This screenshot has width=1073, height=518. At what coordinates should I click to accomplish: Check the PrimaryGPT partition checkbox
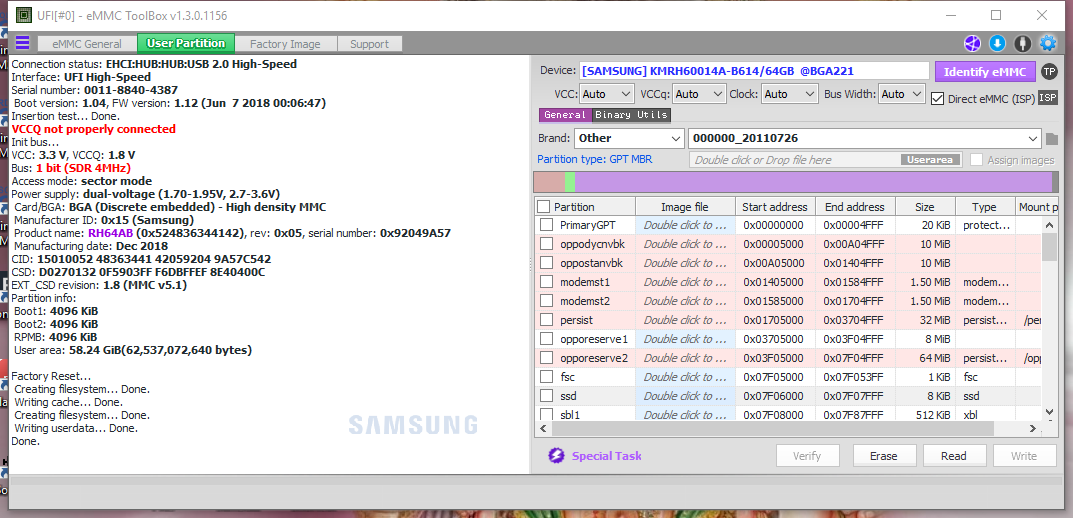click(546, 225)
